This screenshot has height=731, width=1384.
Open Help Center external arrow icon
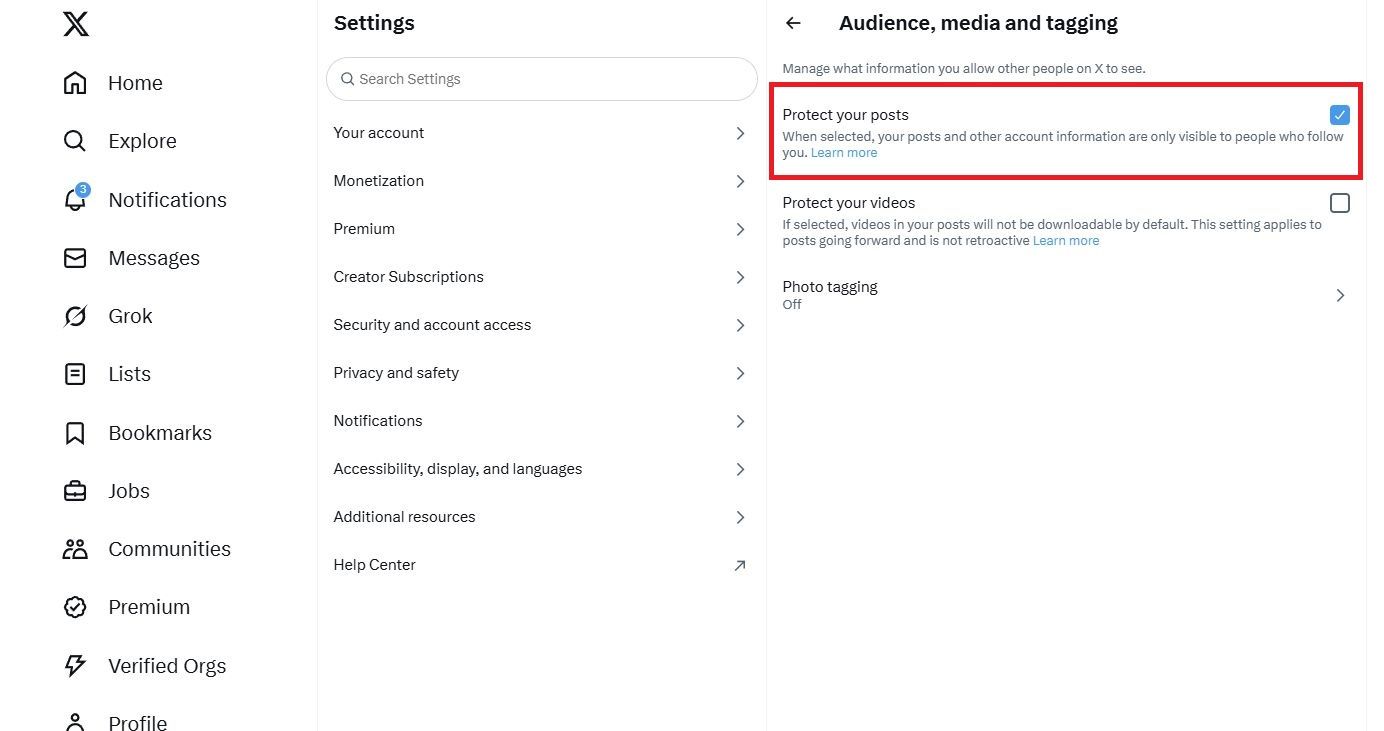point(740,565)
